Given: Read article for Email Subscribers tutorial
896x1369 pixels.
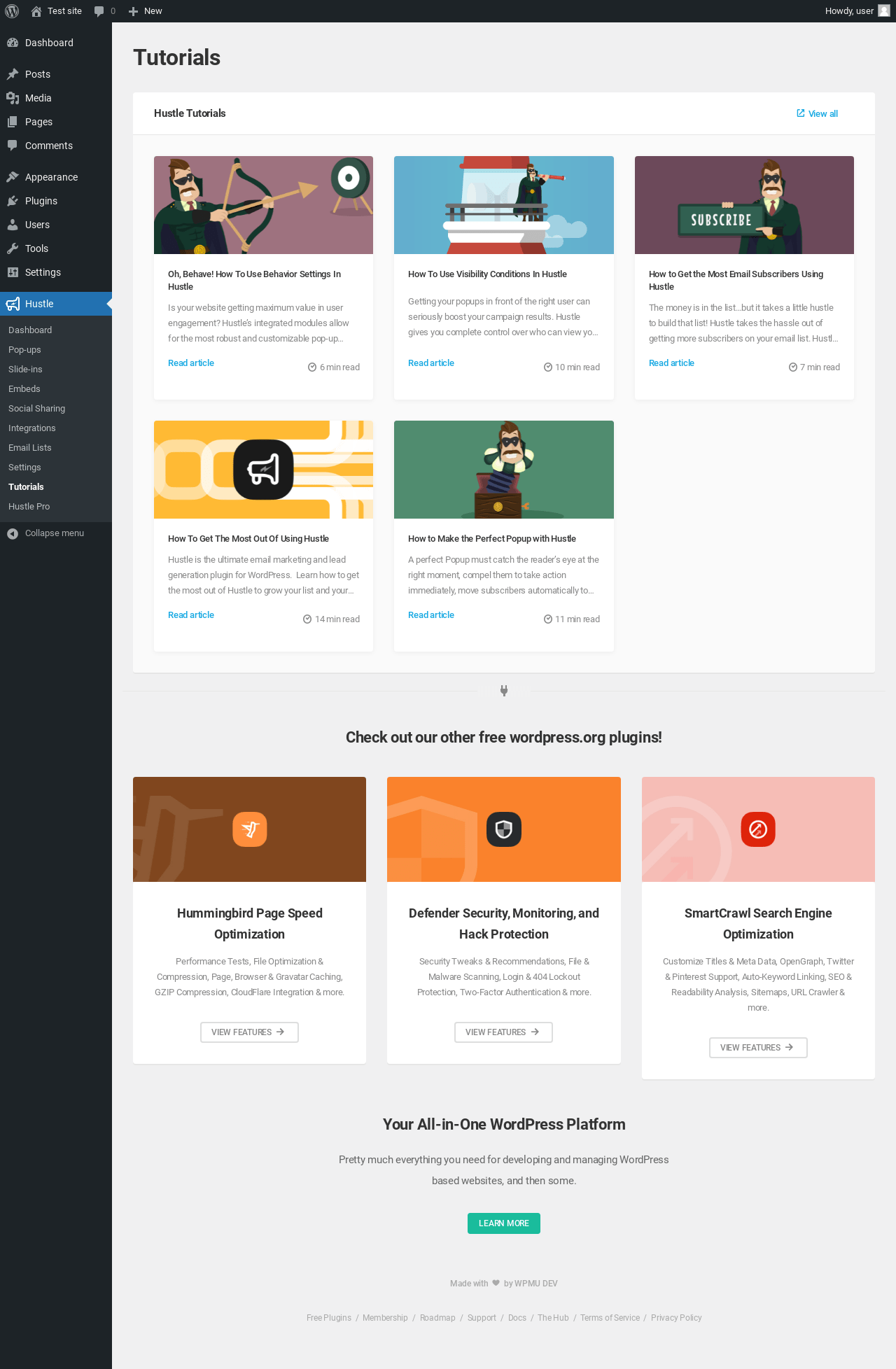Looking at the screenshot, I should click(671, 363).
